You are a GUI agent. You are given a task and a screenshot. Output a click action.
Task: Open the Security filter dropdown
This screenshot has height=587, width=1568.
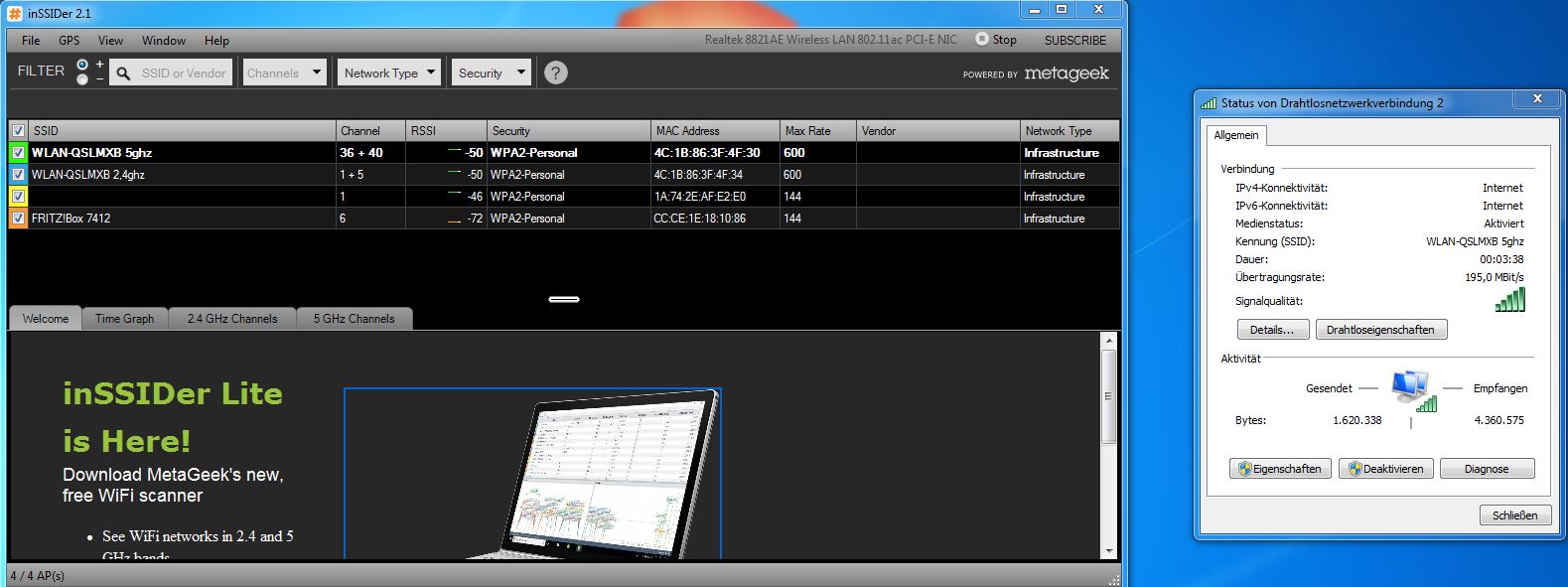click(493, 73)
